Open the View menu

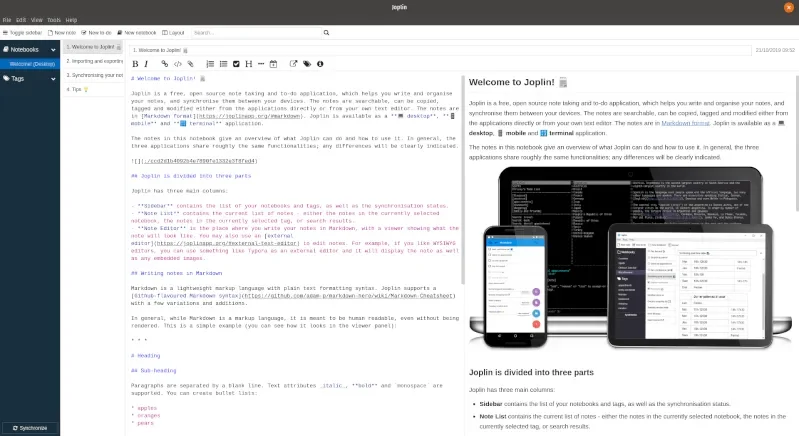(x=37, y=20)
